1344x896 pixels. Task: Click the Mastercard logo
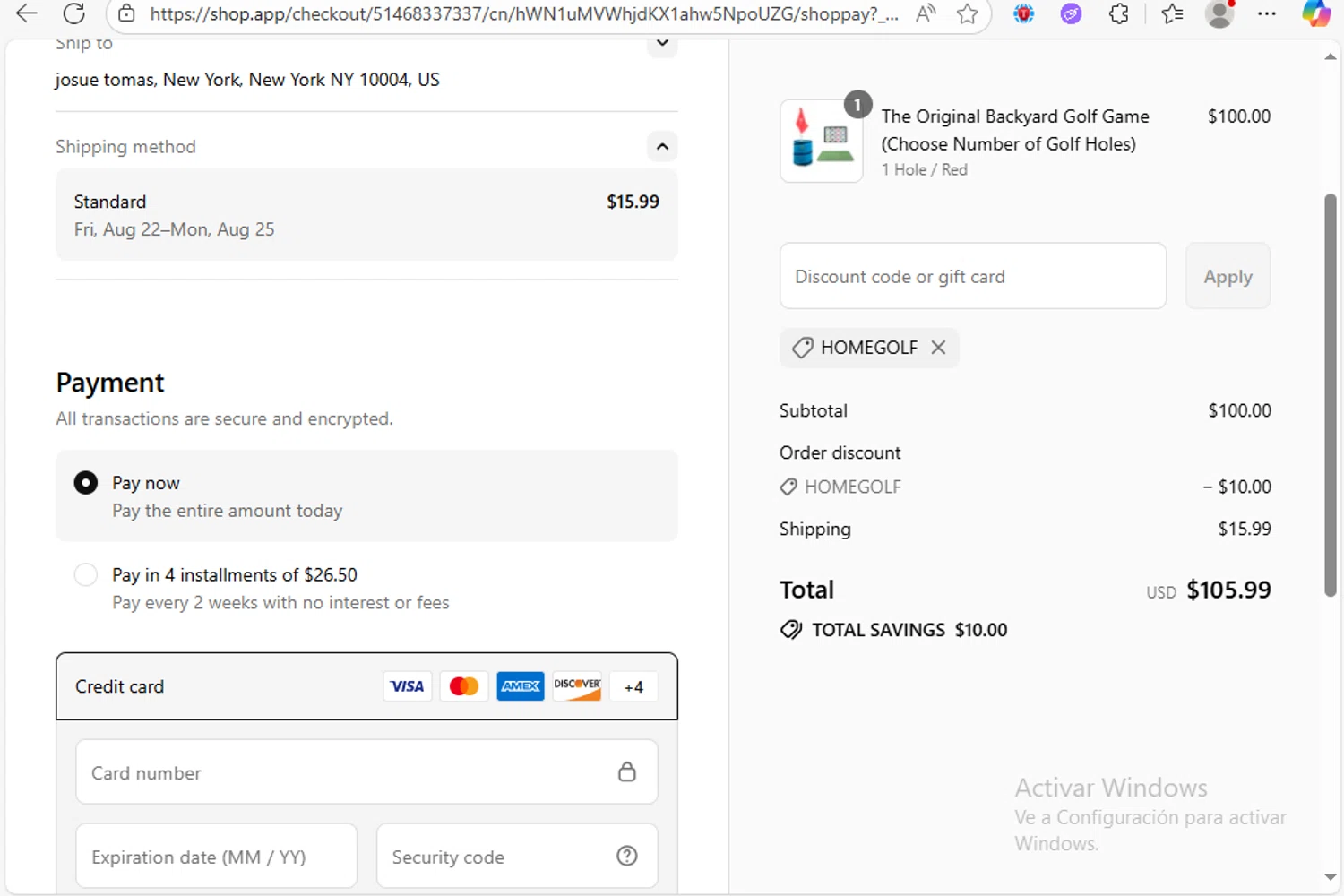click(463, 686)
